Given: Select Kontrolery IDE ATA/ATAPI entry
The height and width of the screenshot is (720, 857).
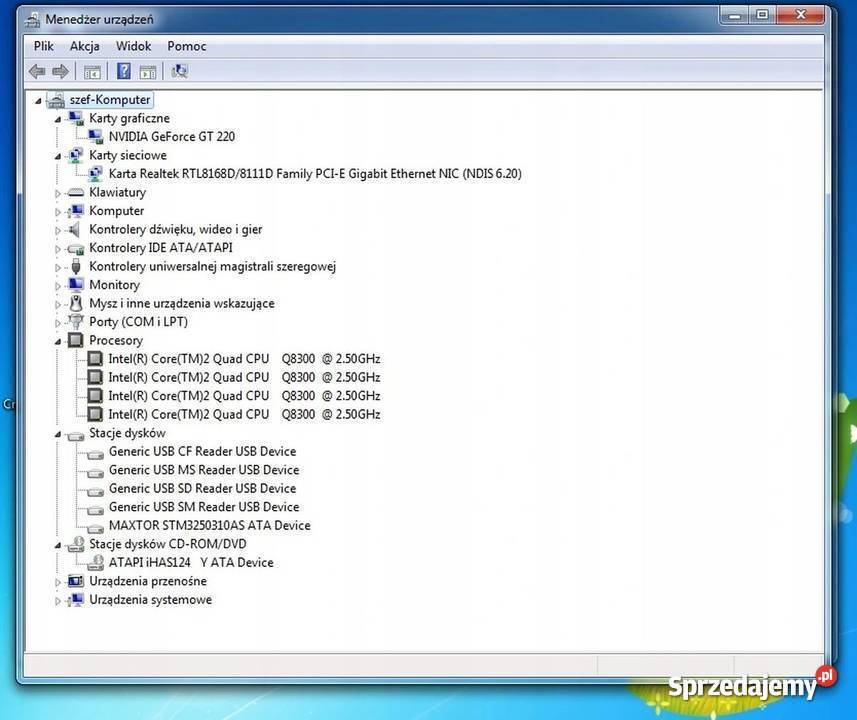Looking at the screenshot, I should click(x=160, y=248).
